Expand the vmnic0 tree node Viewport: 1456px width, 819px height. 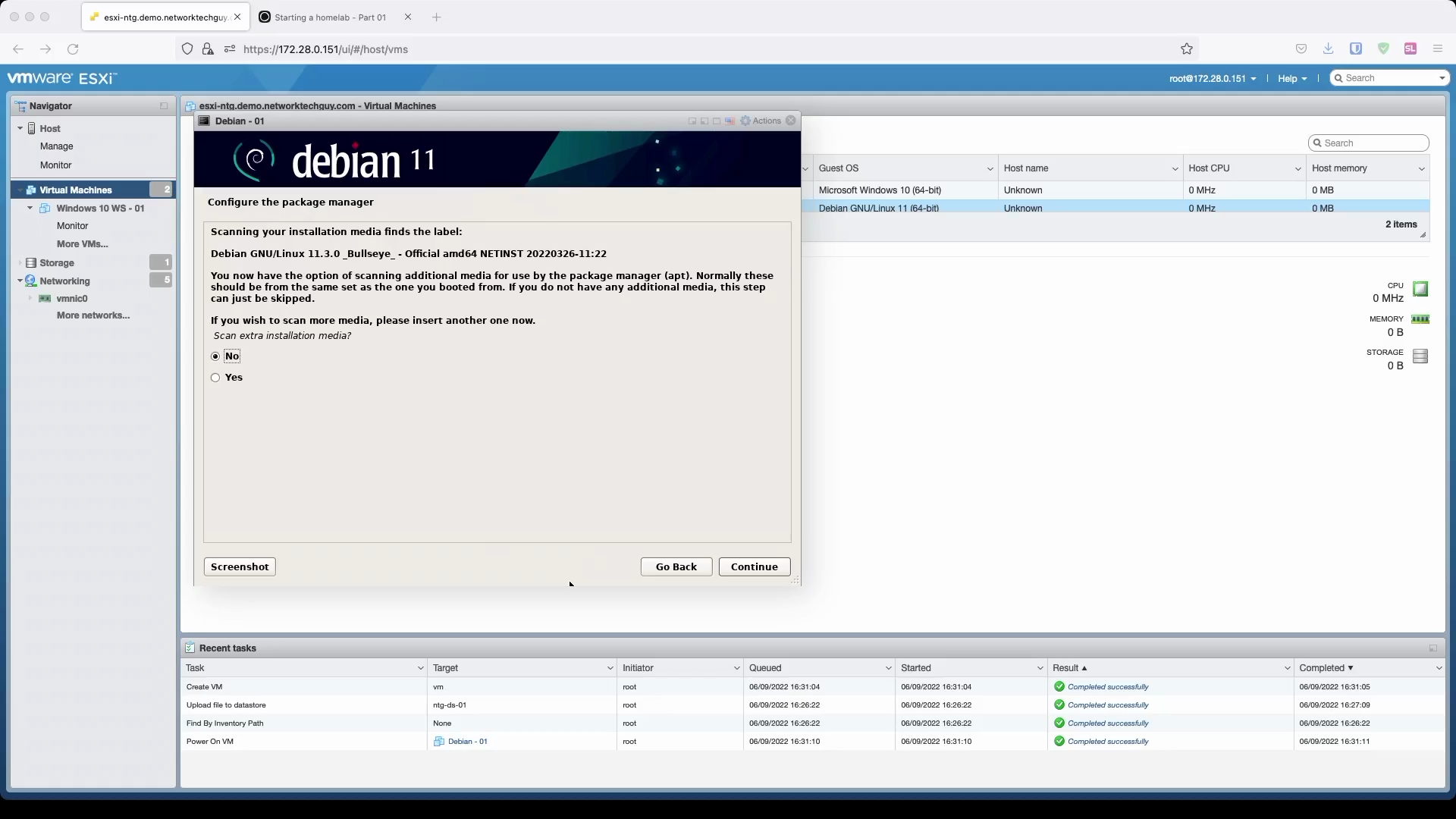[x=30, y=299]
